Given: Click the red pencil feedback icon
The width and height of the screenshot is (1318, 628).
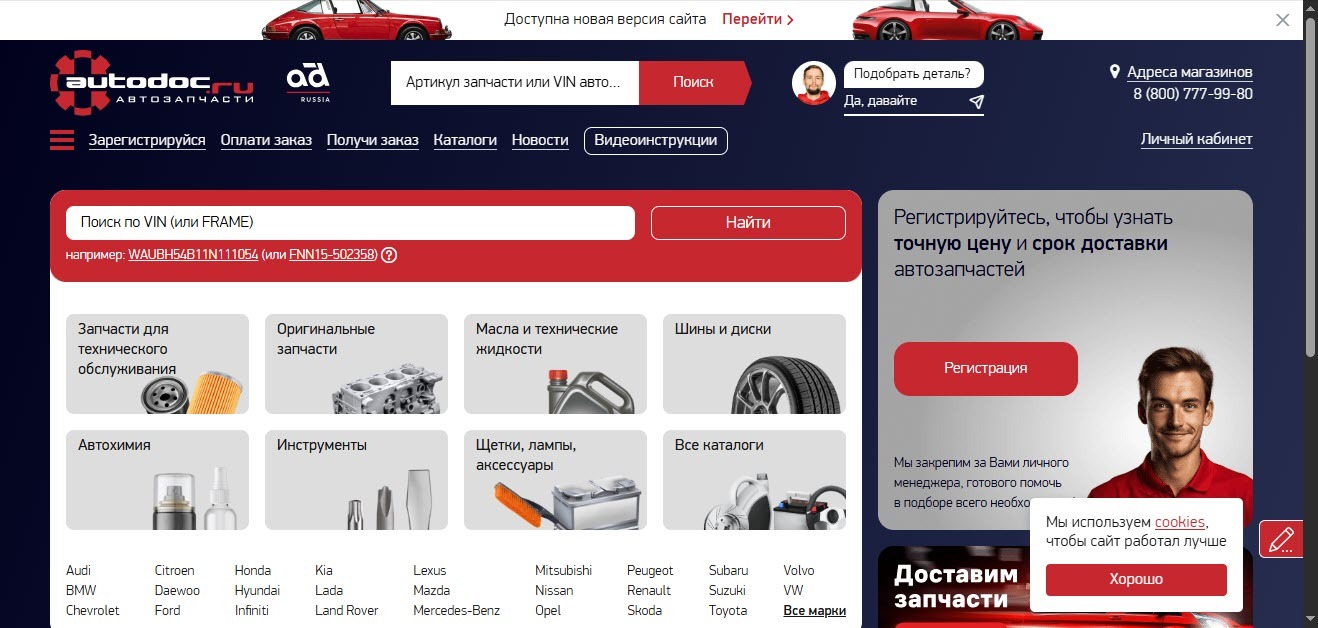Looking at the screenshot, I should [1280, 540].
